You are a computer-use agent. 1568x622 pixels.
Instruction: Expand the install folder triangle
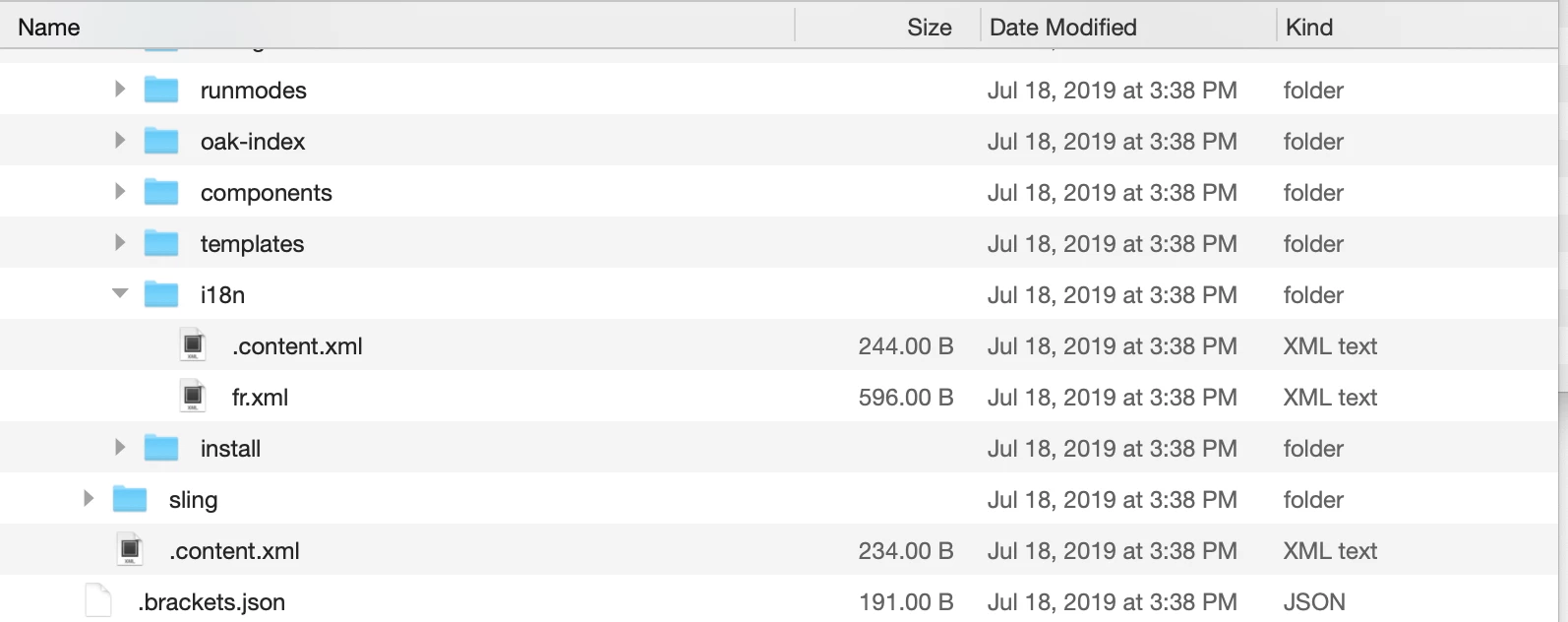[x=120, y=447]
